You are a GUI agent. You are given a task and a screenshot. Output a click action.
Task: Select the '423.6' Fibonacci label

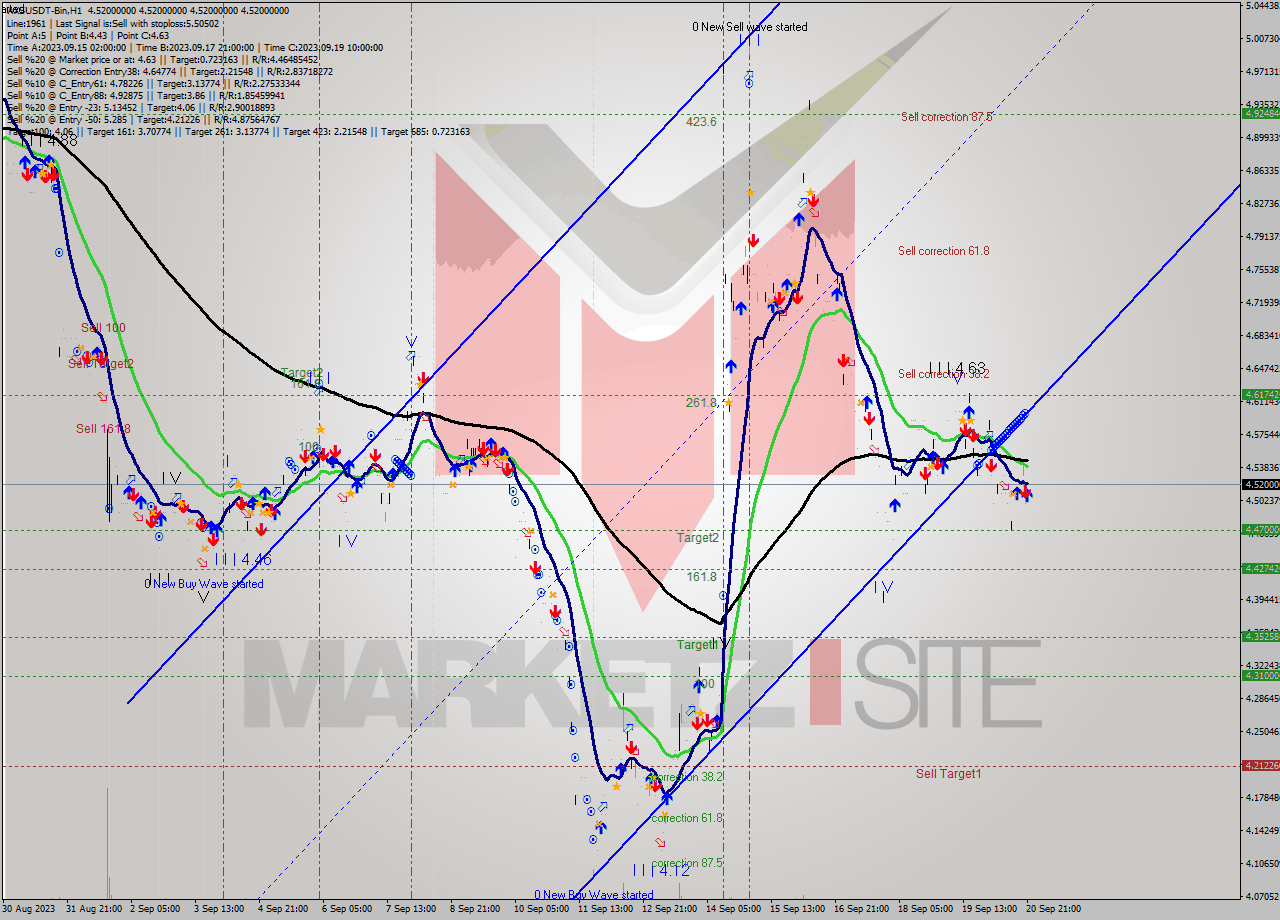coord(701,121)
